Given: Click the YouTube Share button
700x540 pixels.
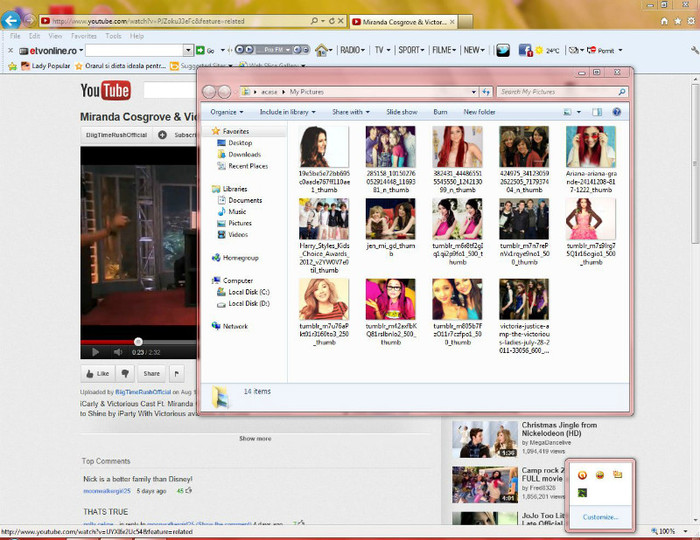Looking at the screenshot, I should (151, 374).
